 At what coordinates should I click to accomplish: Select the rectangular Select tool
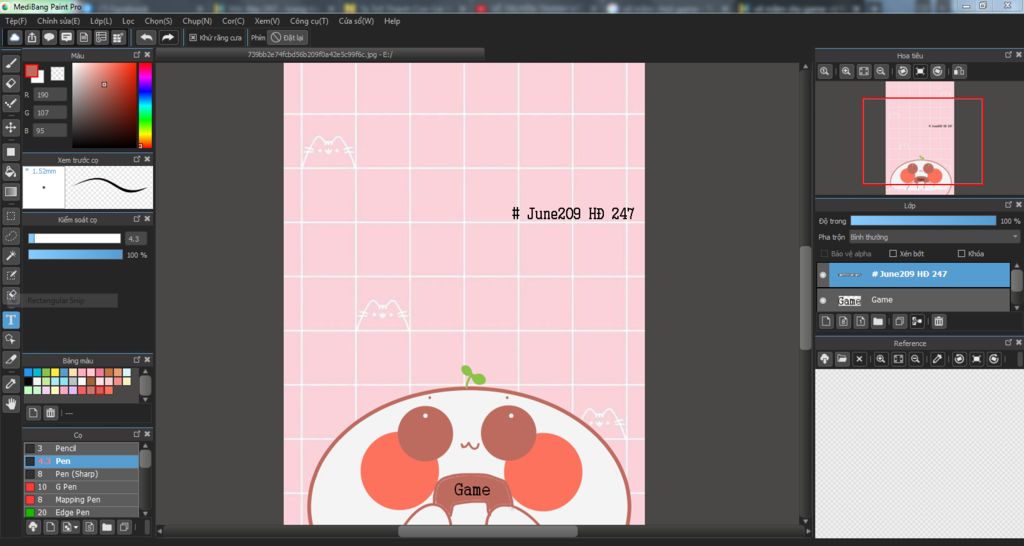(x=11, y=216)
